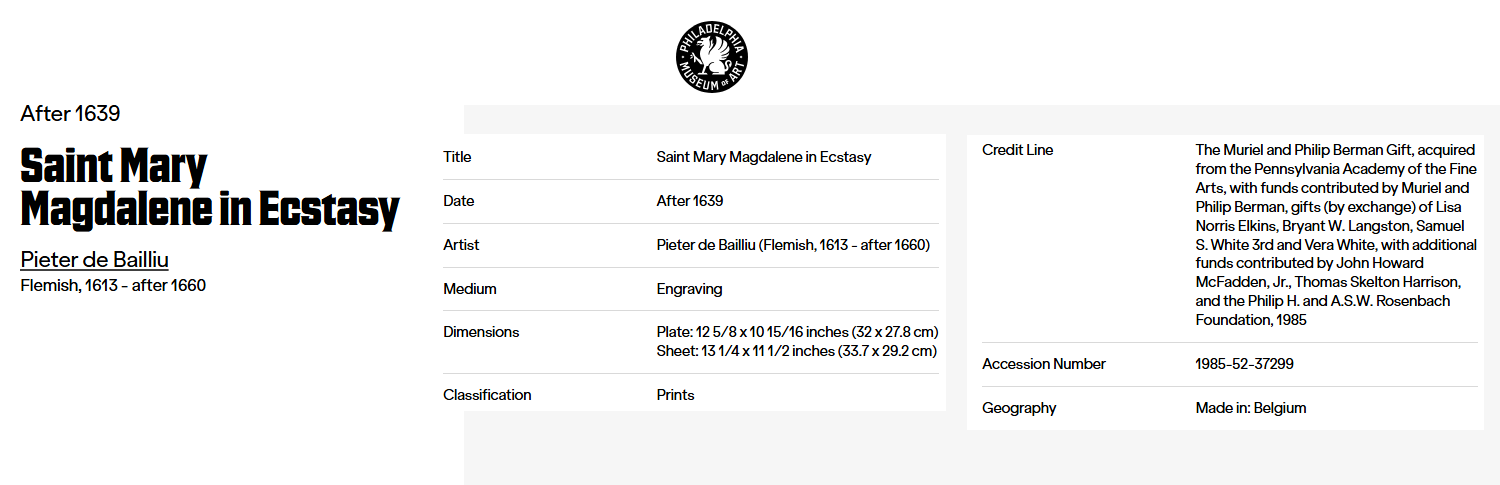Click the 'After 1639' text above the heading
Screen dimensions: 1500x485
tap(70, 113)
